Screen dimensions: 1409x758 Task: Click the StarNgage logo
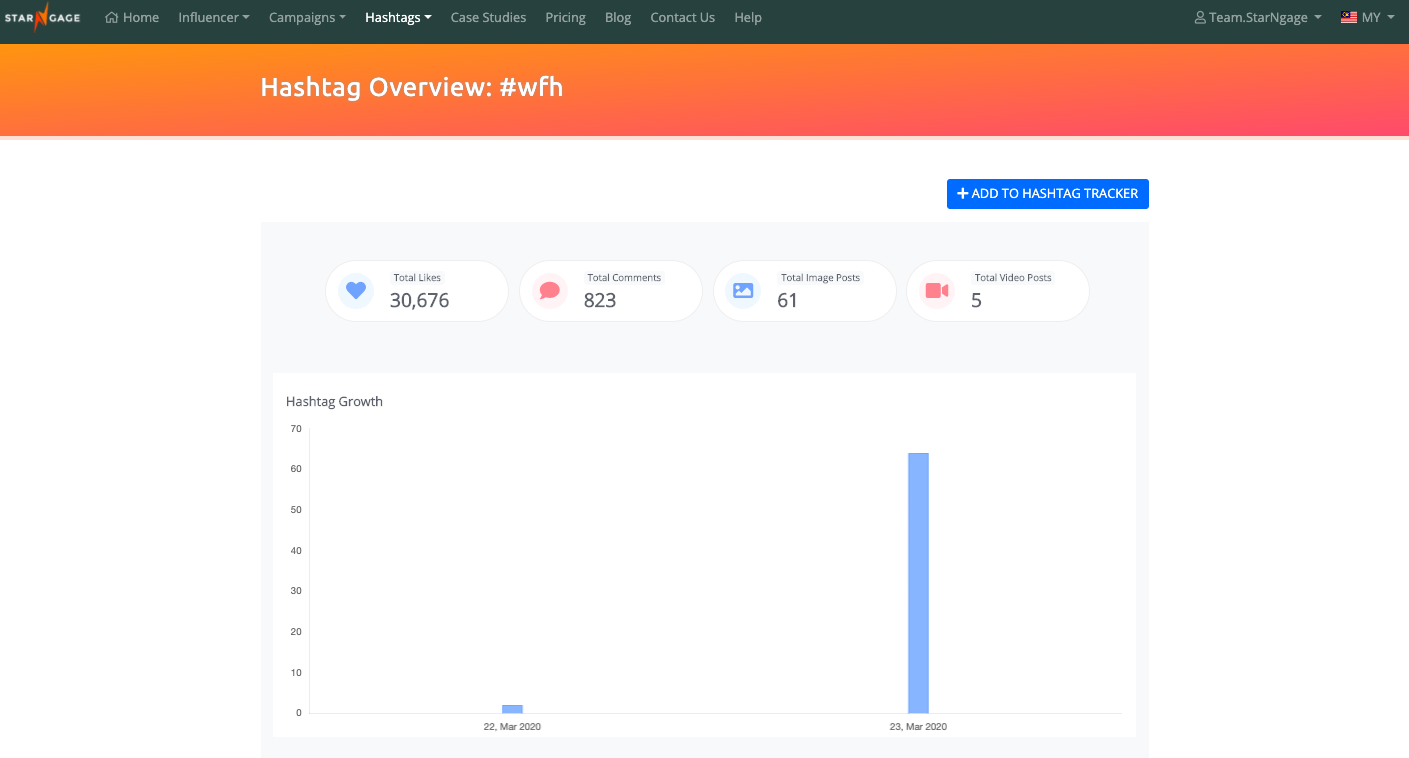pos(42,17)
